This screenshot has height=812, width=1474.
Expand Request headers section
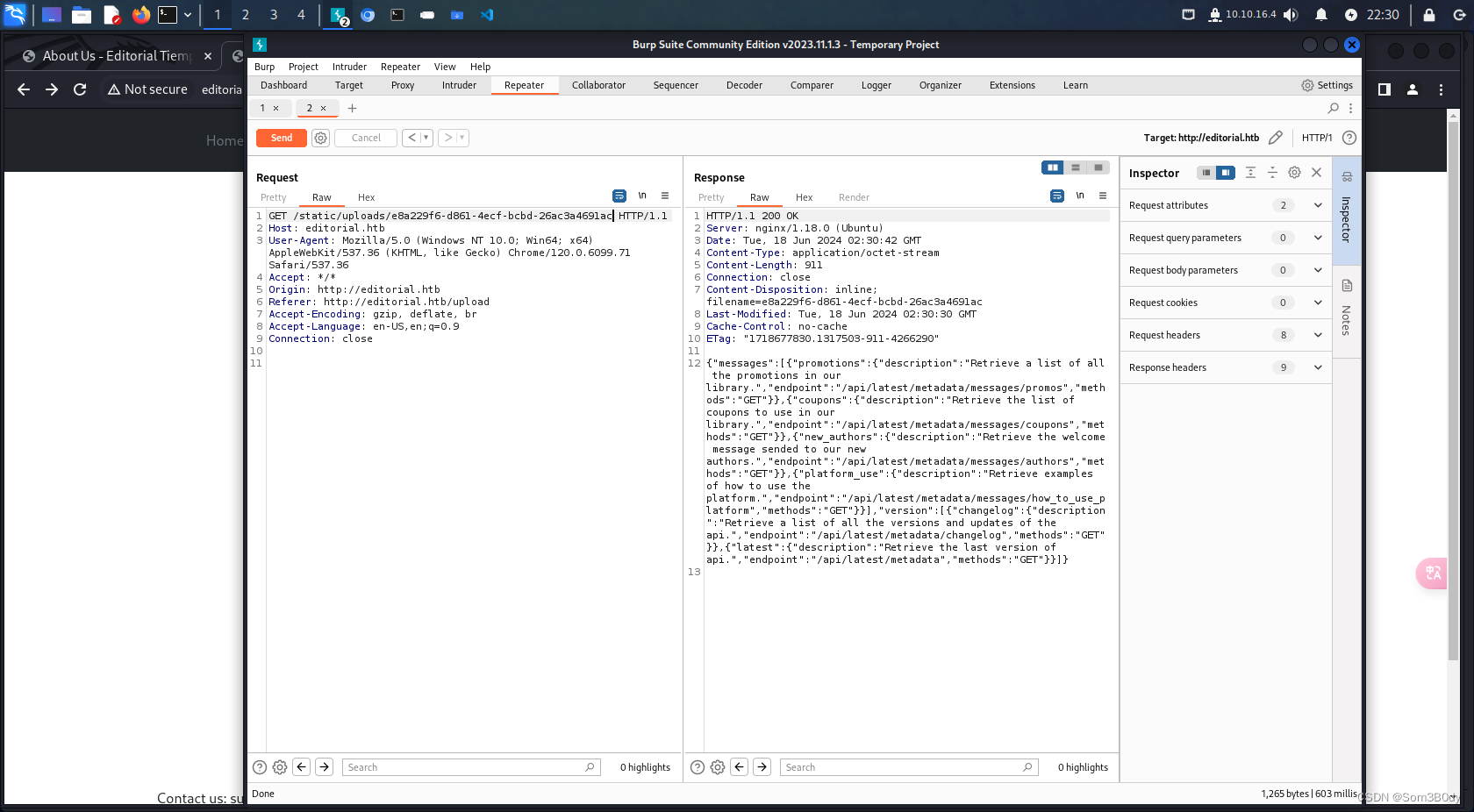pyautogui.click(x=1226, y=335)
